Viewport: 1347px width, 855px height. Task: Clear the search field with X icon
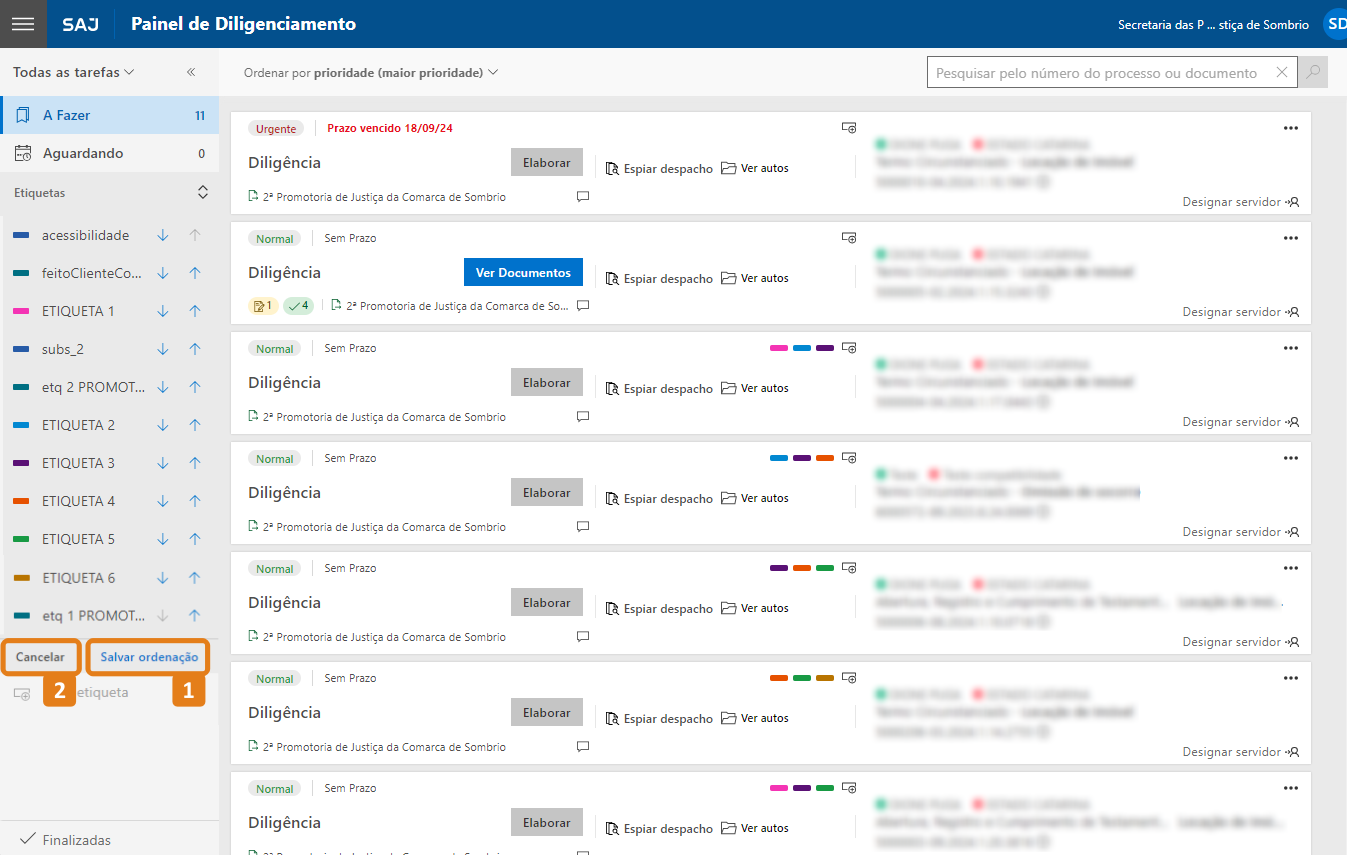(1282, 72)
